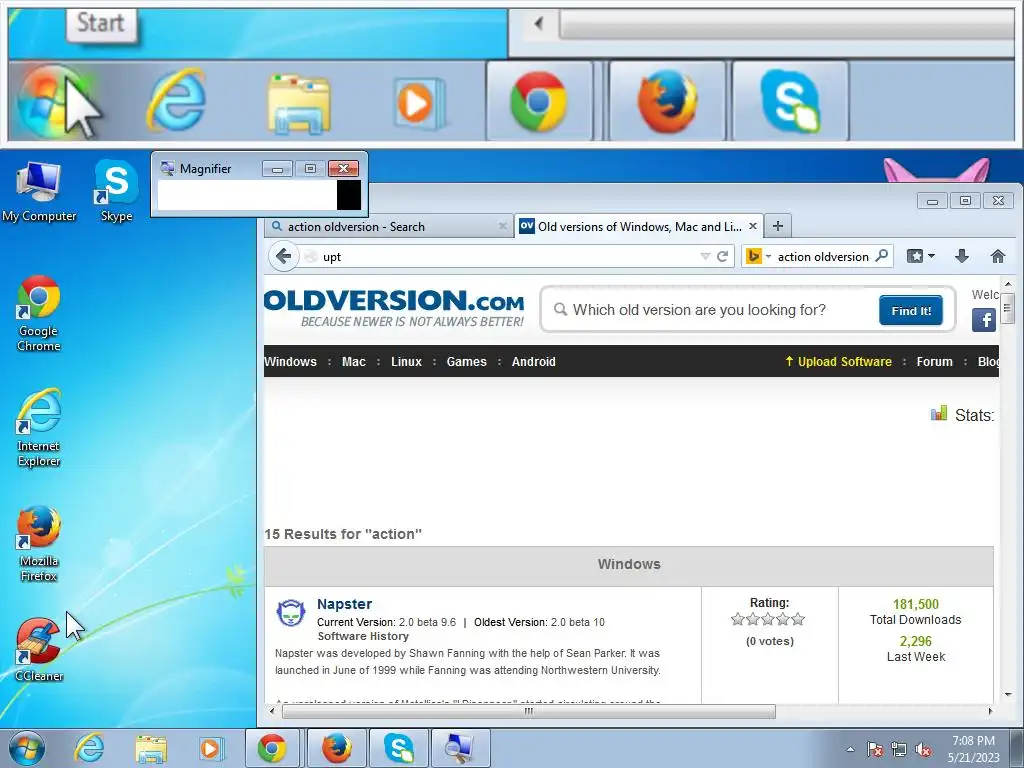Image resolution: width=1024 pixels, height=768 pixels.
Task: Switch to Google Chrome in taskbar
Action: point(272,748)
